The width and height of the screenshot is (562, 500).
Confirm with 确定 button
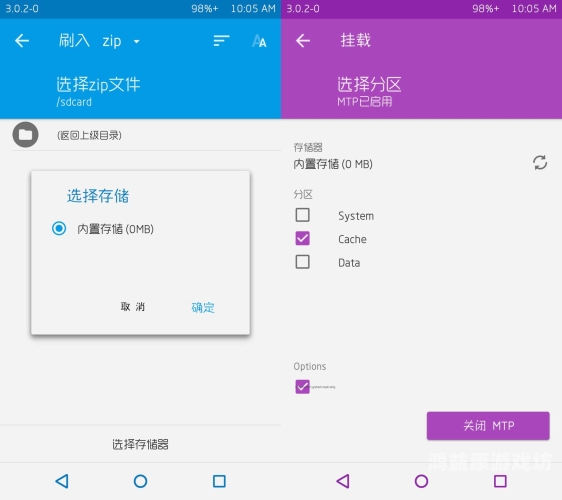203,308
